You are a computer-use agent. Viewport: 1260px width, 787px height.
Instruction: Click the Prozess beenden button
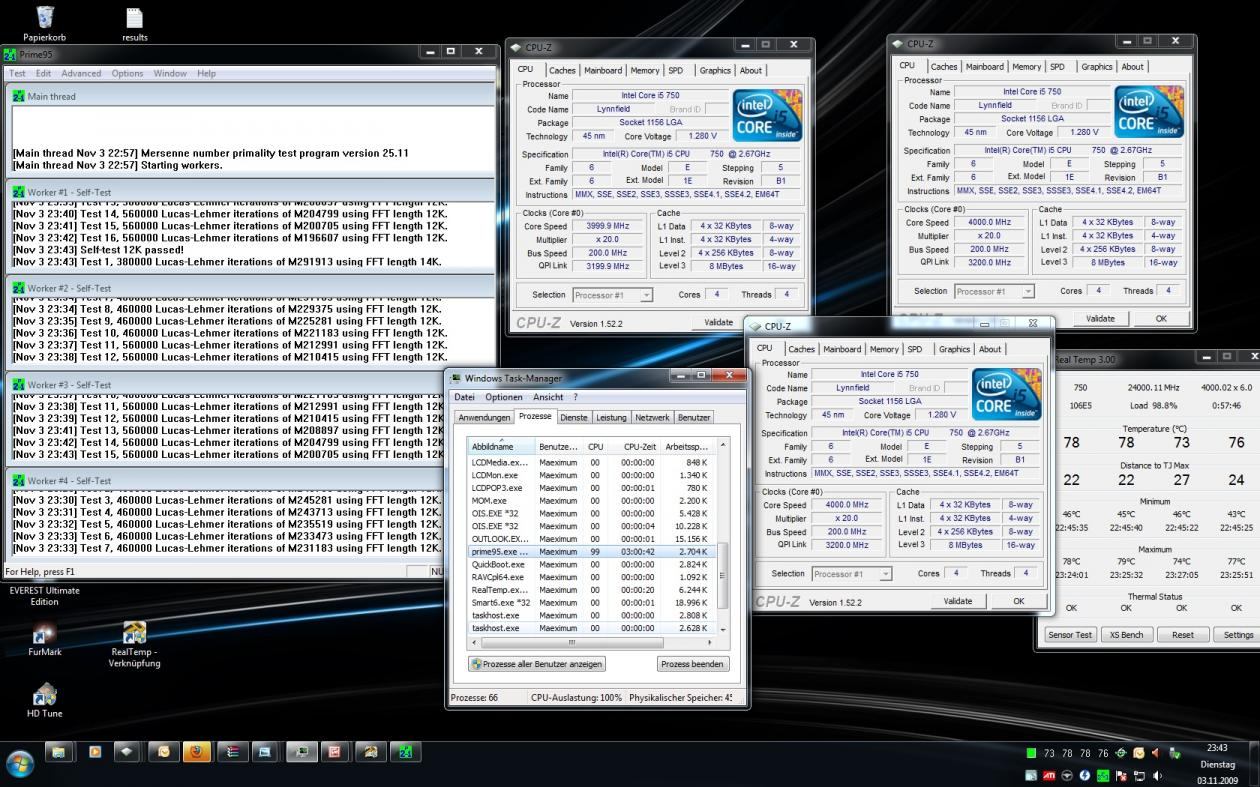tap(693, 664)
